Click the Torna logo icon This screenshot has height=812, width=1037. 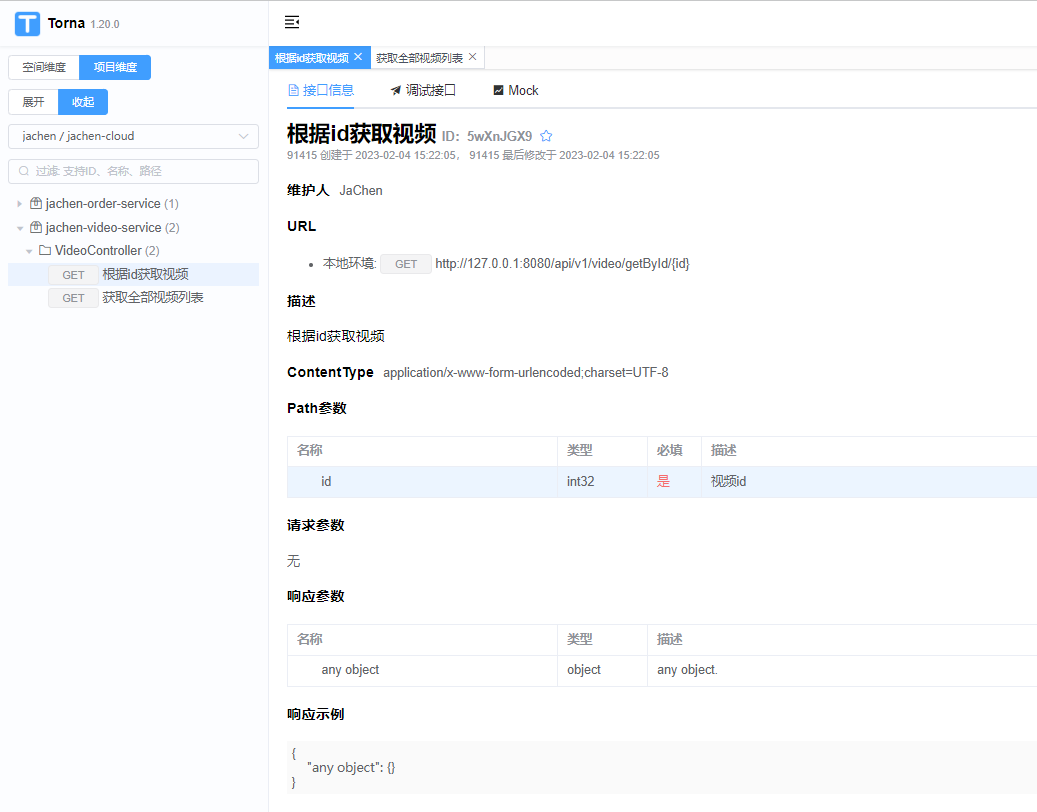pos(27,24)
